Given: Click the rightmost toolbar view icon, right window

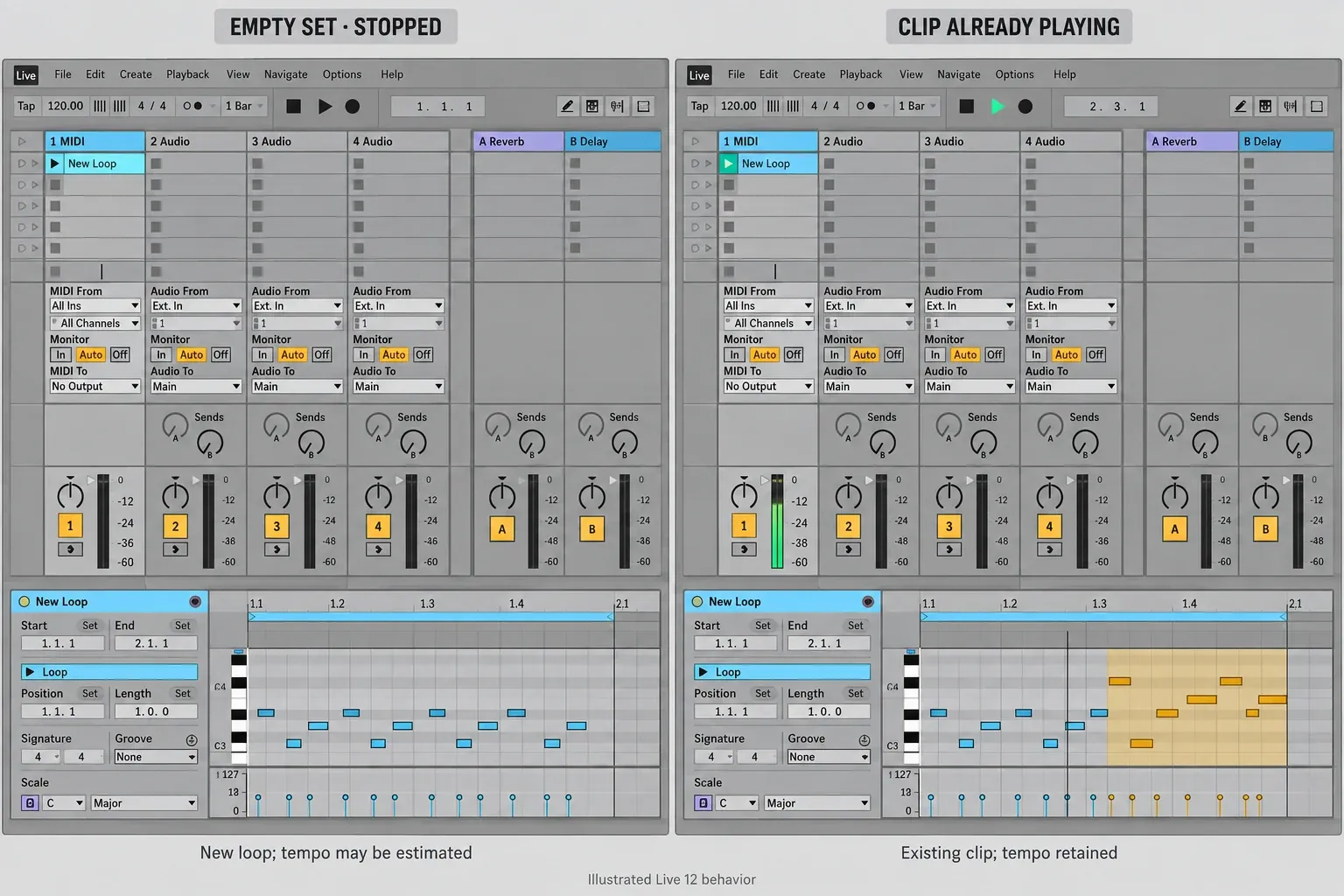Looking at the screenshot, I should [1317, 106].
